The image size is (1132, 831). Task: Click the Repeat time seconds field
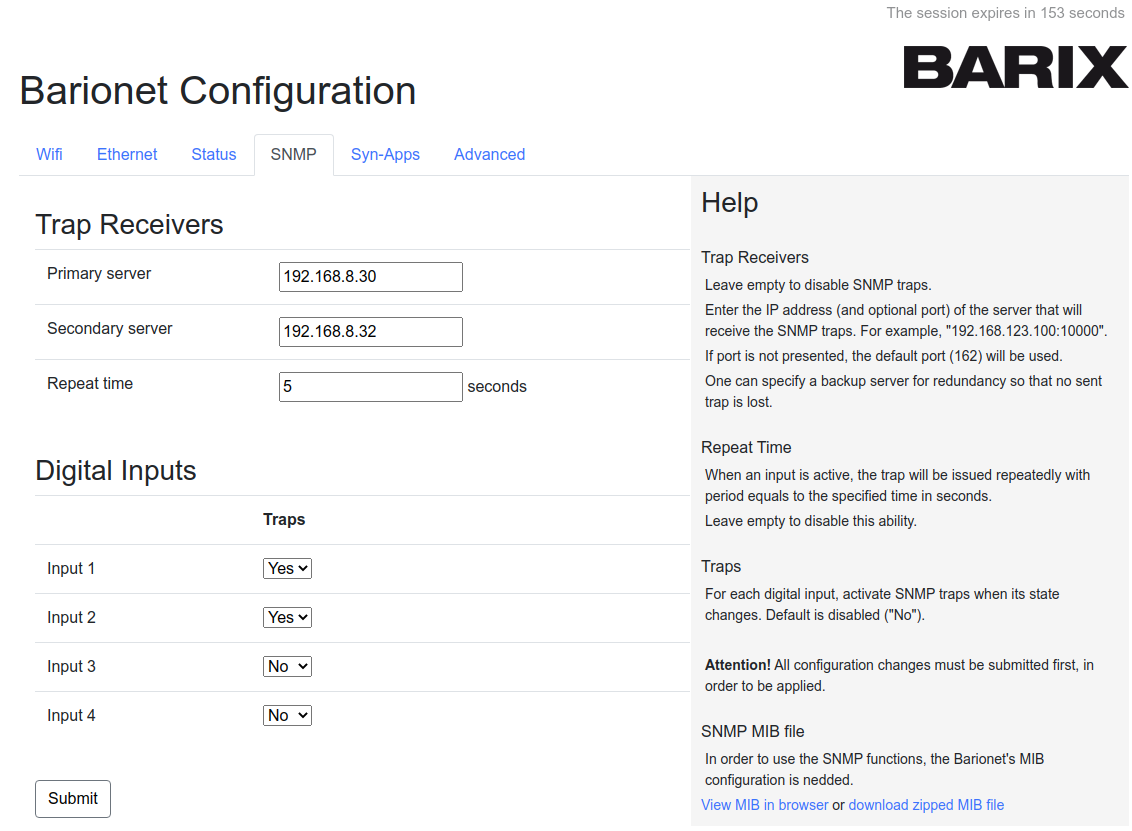tap(370, 387)
